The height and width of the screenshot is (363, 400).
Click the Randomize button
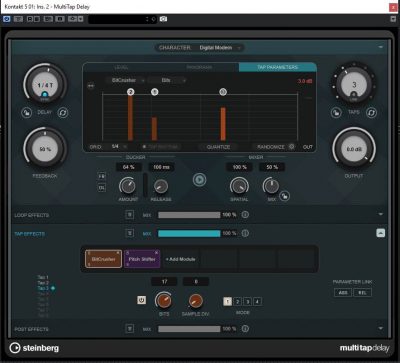pyautogui.click(x=271, y=147)
